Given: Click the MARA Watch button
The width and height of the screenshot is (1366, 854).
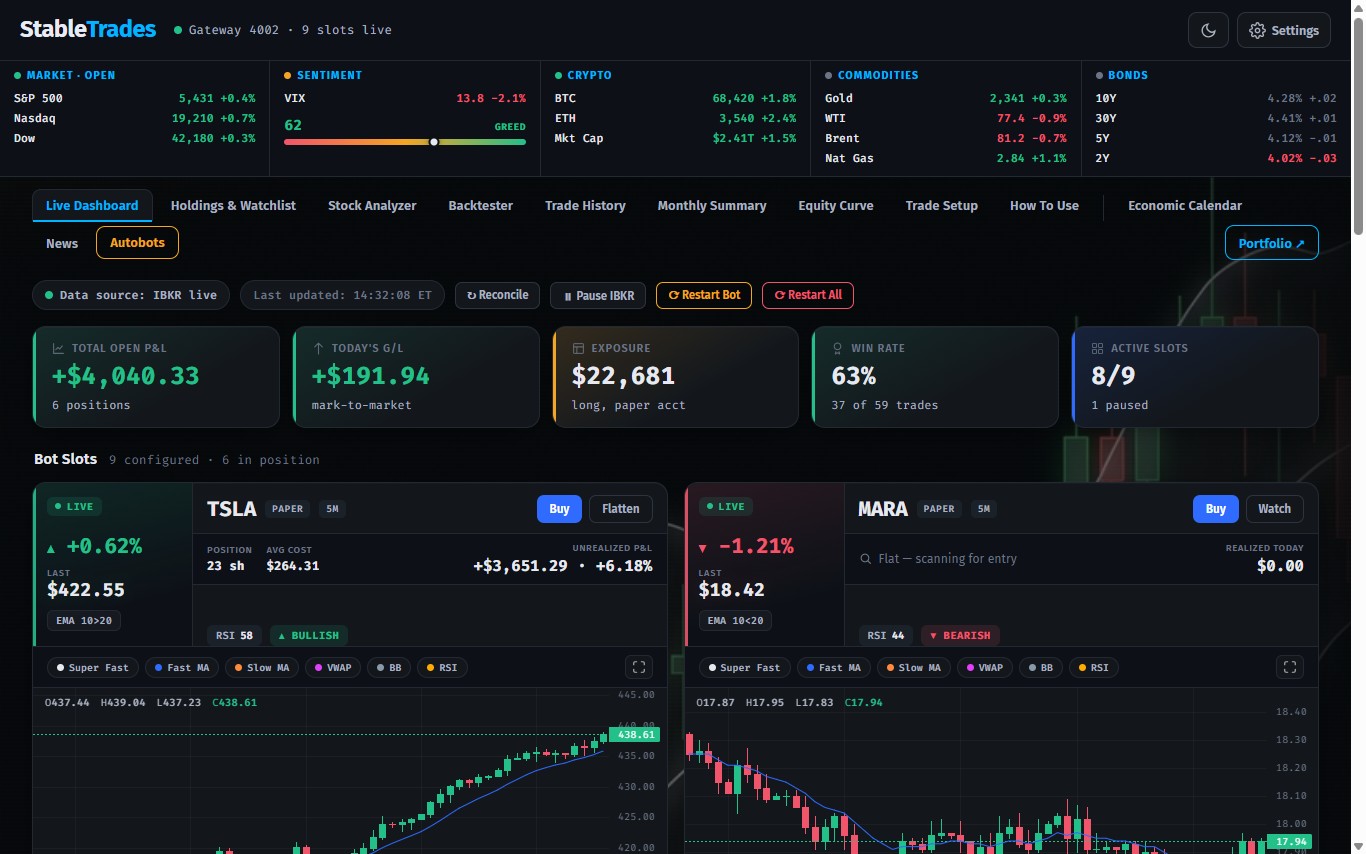Looking at the screenshot, I should [1274, 509].
